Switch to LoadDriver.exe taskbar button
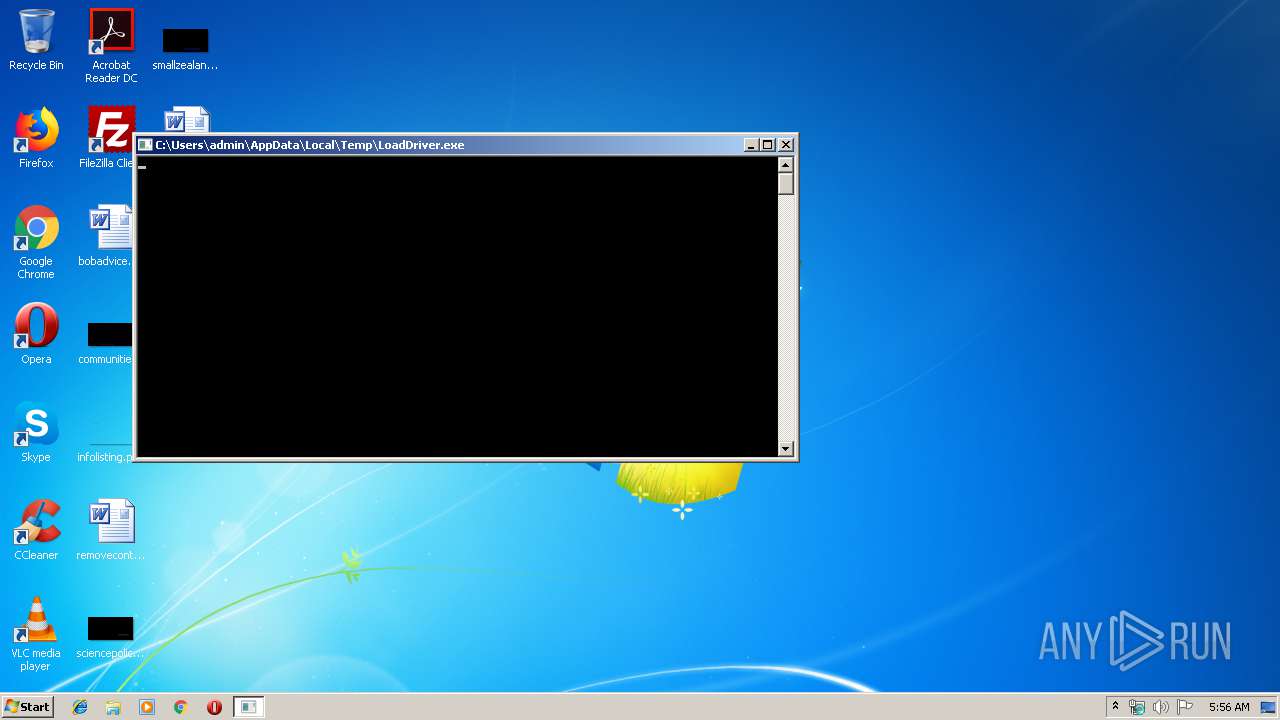Screen dimensions: 1280x720 [x=248, y=707]
